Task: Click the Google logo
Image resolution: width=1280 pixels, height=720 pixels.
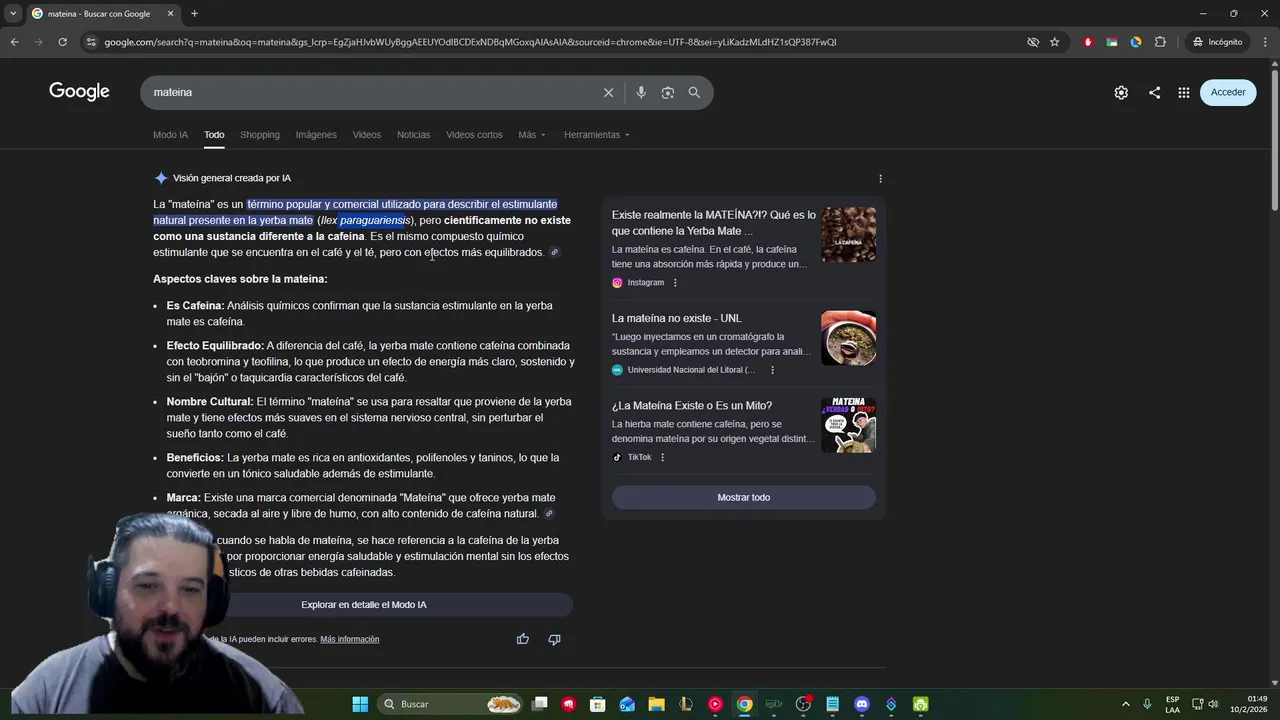Action: coord(79,92)
